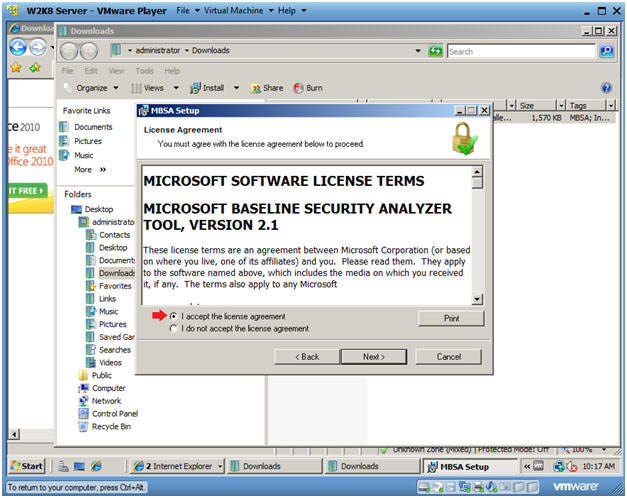627x498 pixels.
Task: Click license text scrollbar down arrow
Action: point(477,299)
